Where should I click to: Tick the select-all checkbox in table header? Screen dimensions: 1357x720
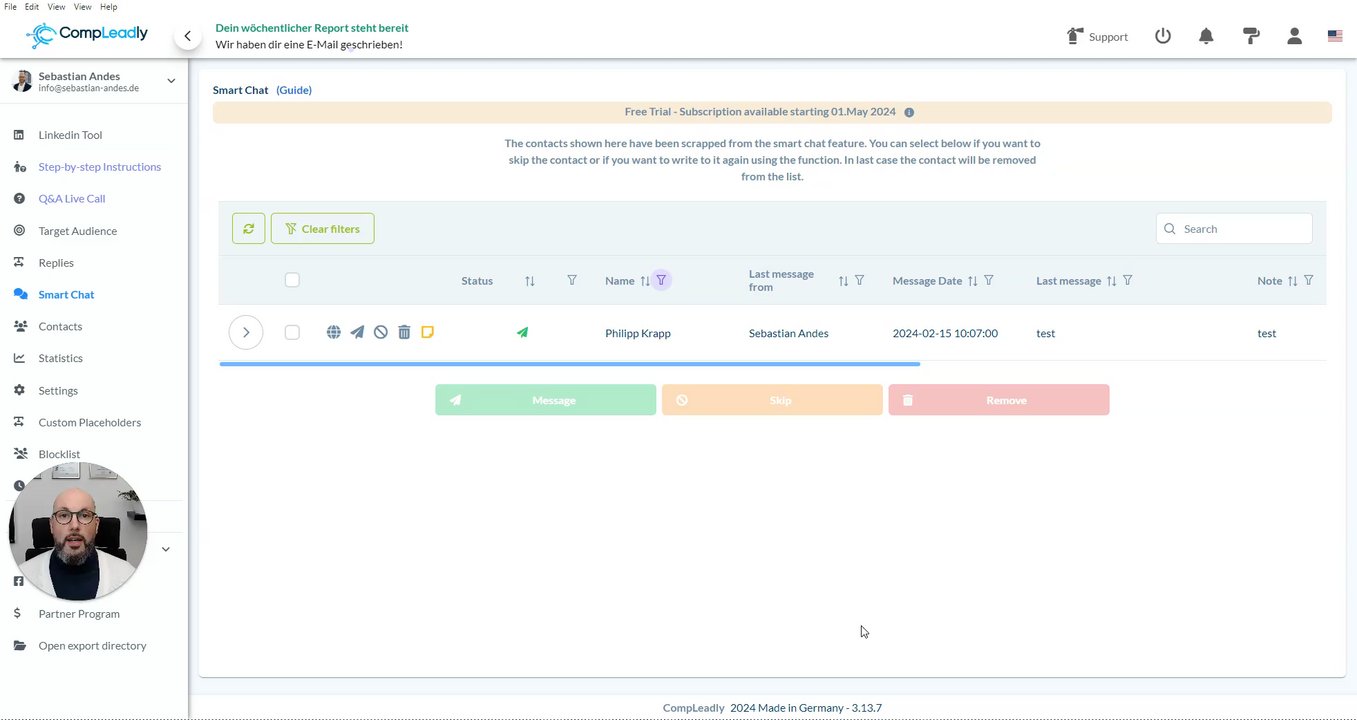pos(292,280)
